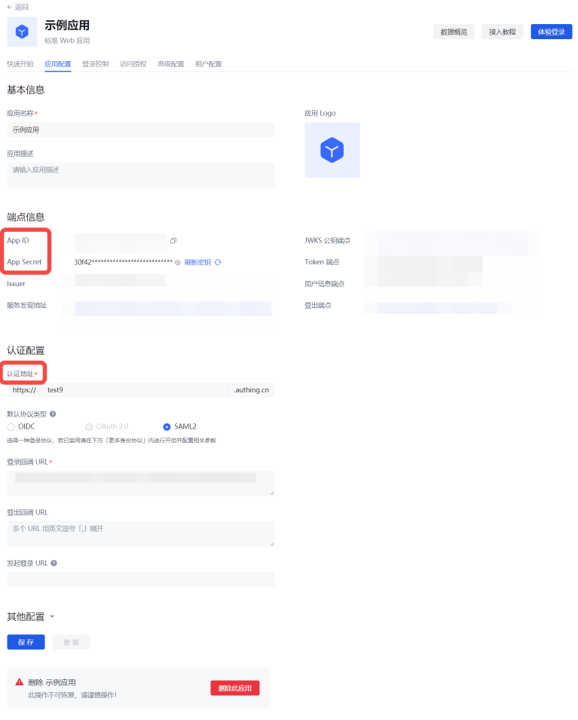Click the back arrow at top left
Image resolution: width=578 pixels, height=720 pixels.
pos(9,7)
